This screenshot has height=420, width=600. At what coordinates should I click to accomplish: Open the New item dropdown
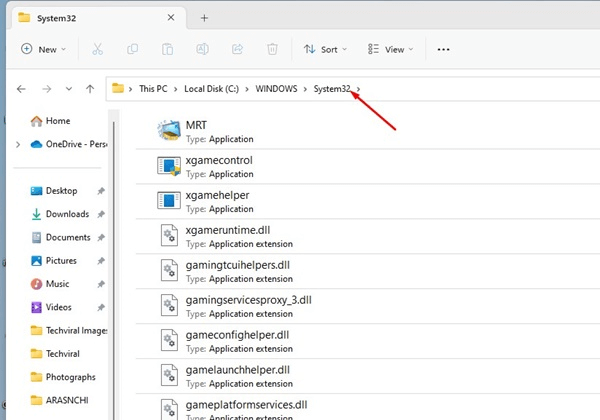[43, 49]
